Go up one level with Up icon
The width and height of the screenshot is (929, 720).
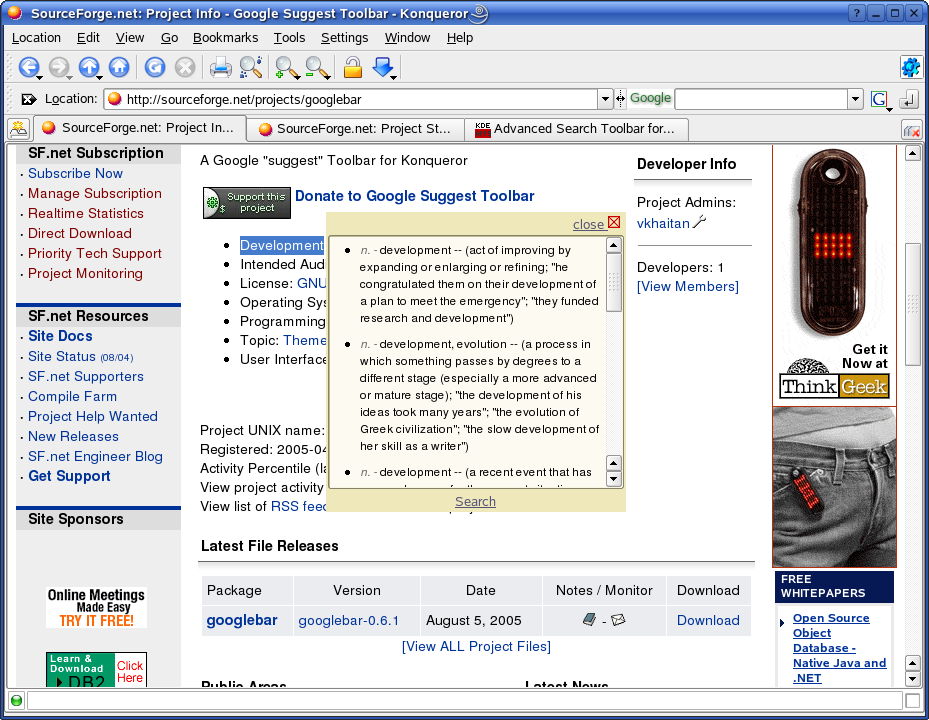89,67
